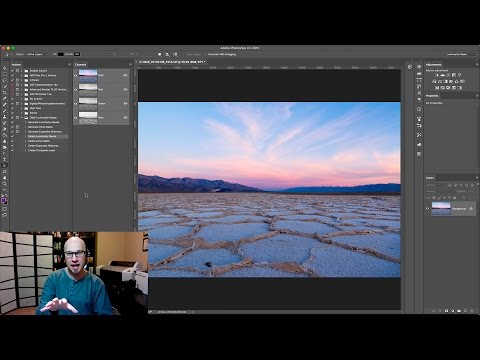Select the Generate Expanded Midtones action

click(45, 132)
